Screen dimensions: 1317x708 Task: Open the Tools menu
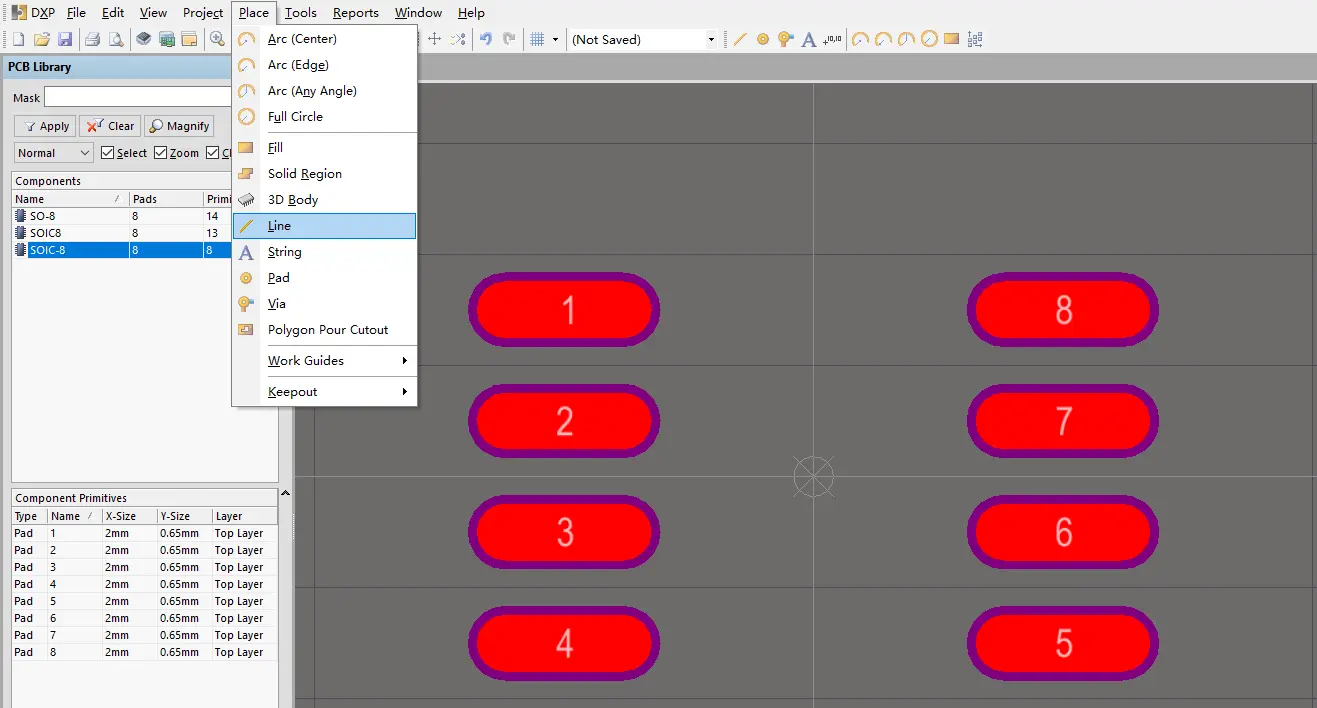coord(300,13)
